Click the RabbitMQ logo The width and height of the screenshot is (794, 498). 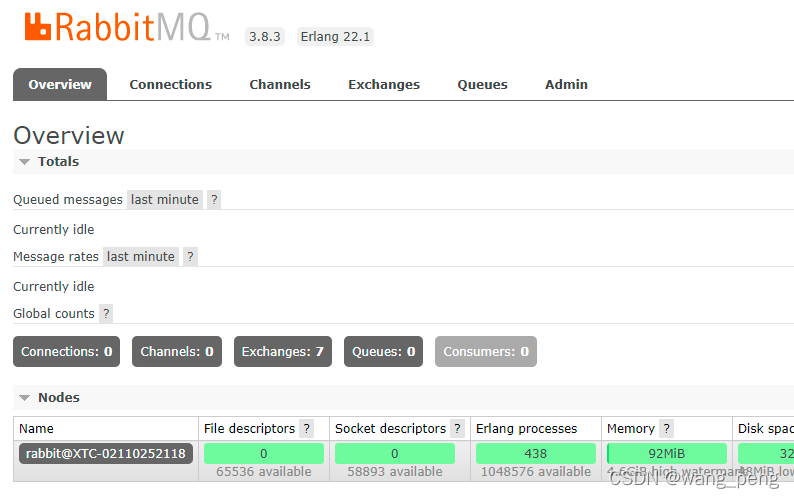(x=127, y=27)
